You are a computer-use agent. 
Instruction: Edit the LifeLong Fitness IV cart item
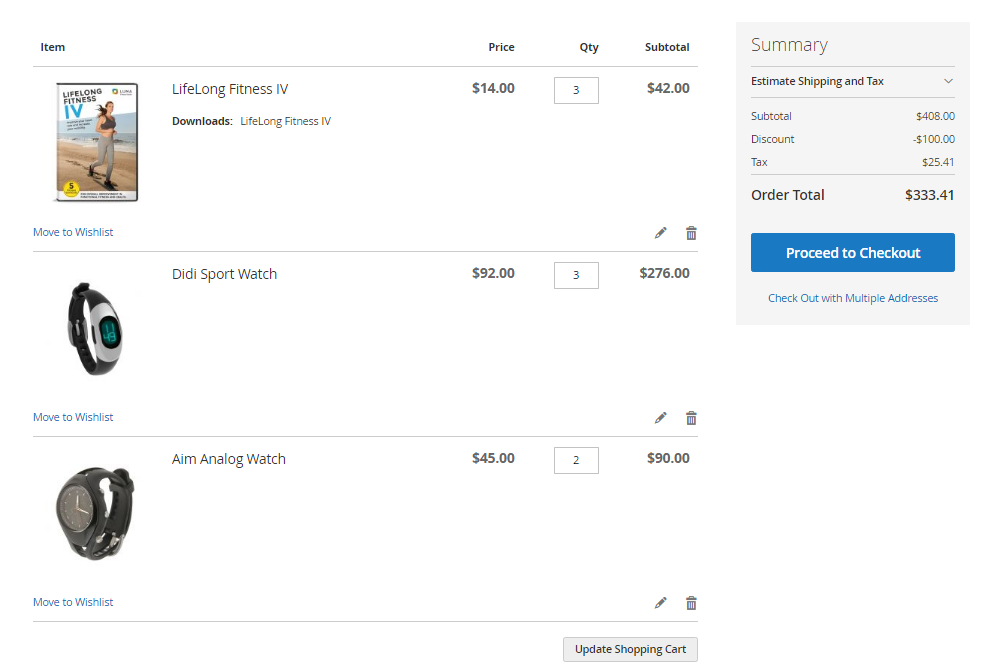coord(660,233)
